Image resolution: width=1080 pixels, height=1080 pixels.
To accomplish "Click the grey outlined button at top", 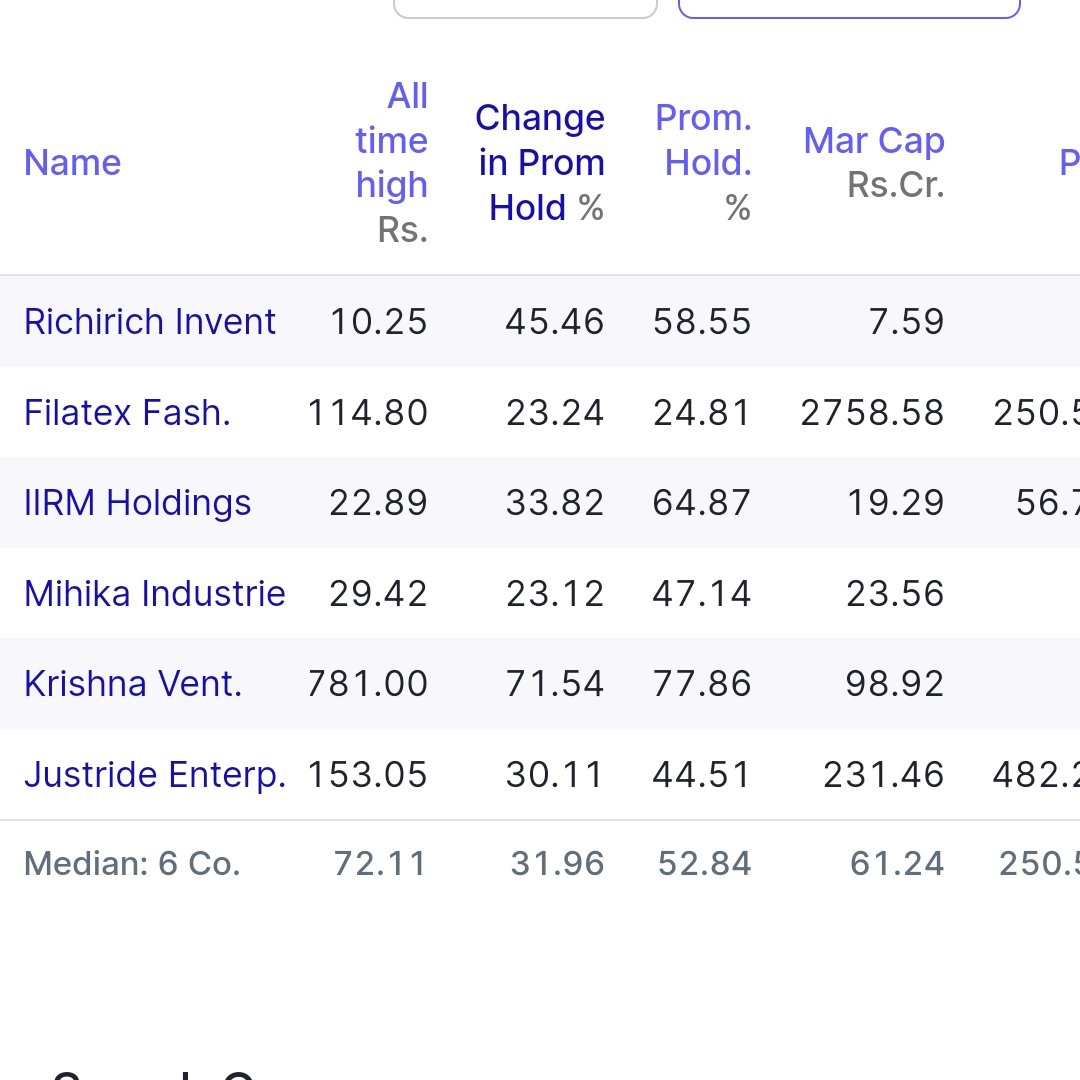I will 525,8.
